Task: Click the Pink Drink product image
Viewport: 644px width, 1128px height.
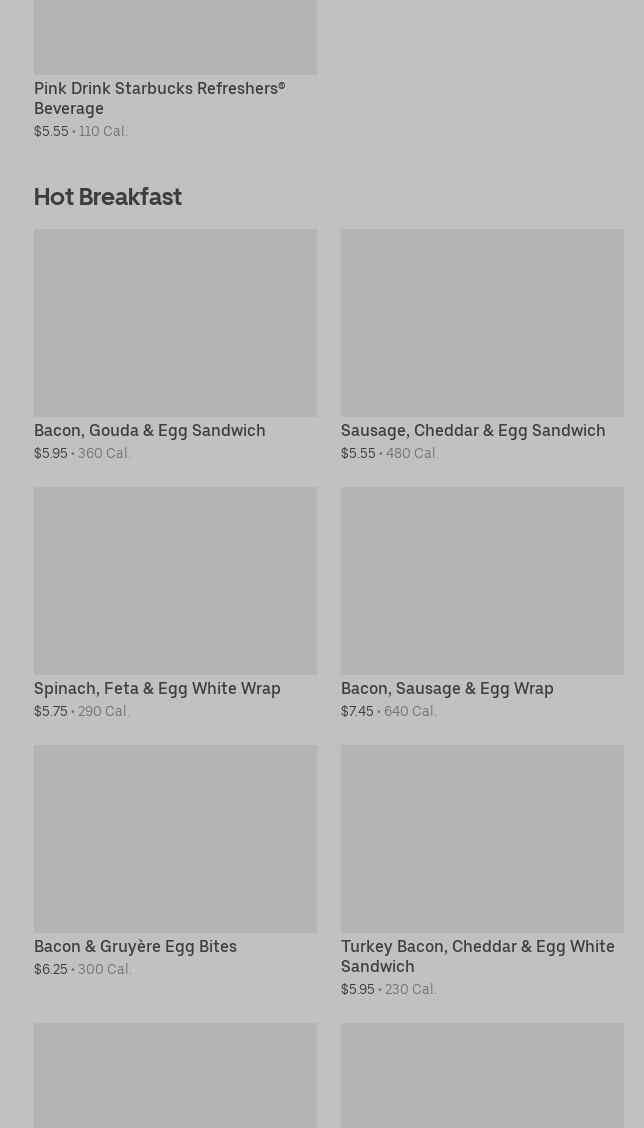Action: [x=176, y=37]
